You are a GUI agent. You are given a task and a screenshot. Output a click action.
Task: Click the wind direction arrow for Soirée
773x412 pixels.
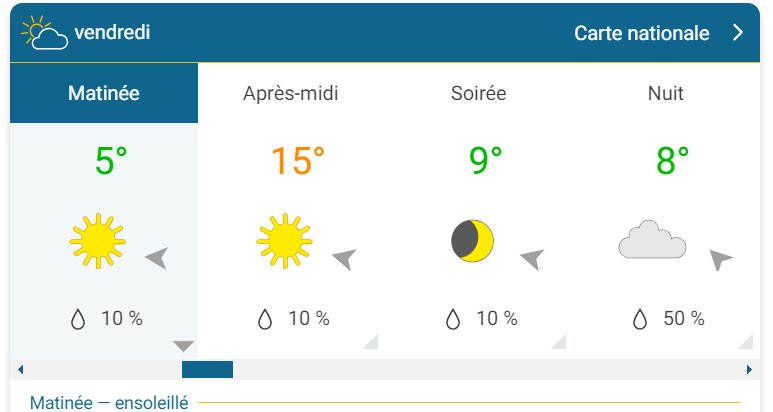pyautogui.click(x=531, y=260)
